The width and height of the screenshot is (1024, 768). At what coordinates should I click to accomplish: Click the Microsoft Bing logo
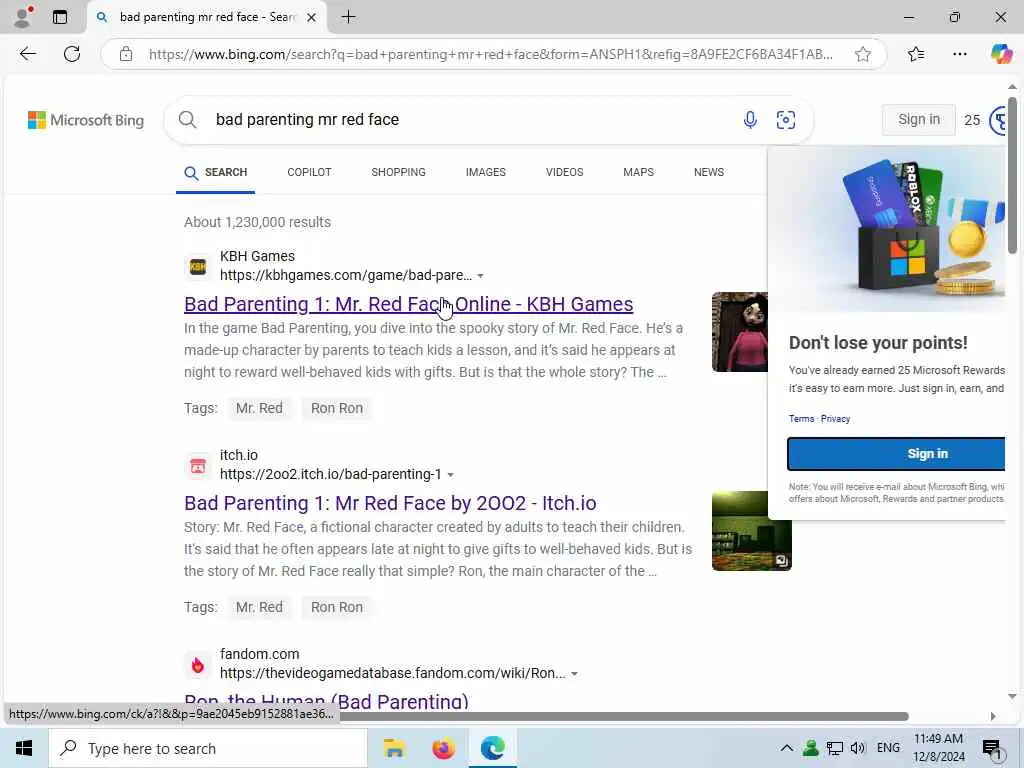point(86,120)
